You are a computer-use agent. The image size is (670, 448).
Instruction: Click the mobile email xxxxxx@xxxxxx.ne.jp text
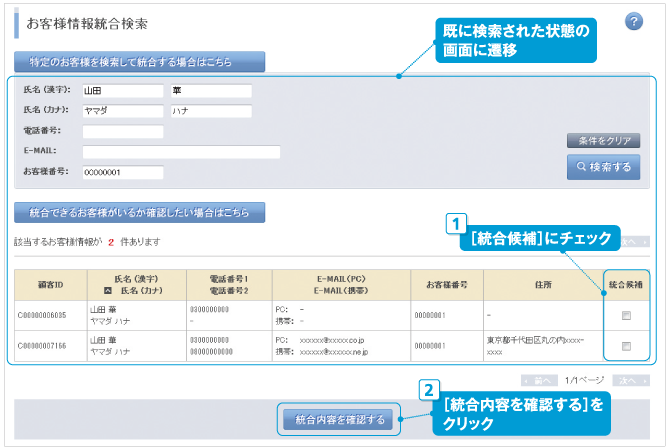coord(334,352)
